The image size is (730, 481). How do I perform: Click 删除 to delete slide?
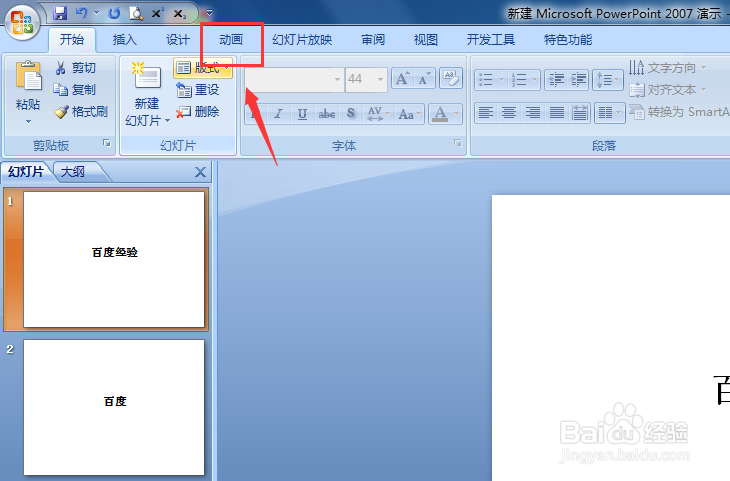(x=197, y=112)
